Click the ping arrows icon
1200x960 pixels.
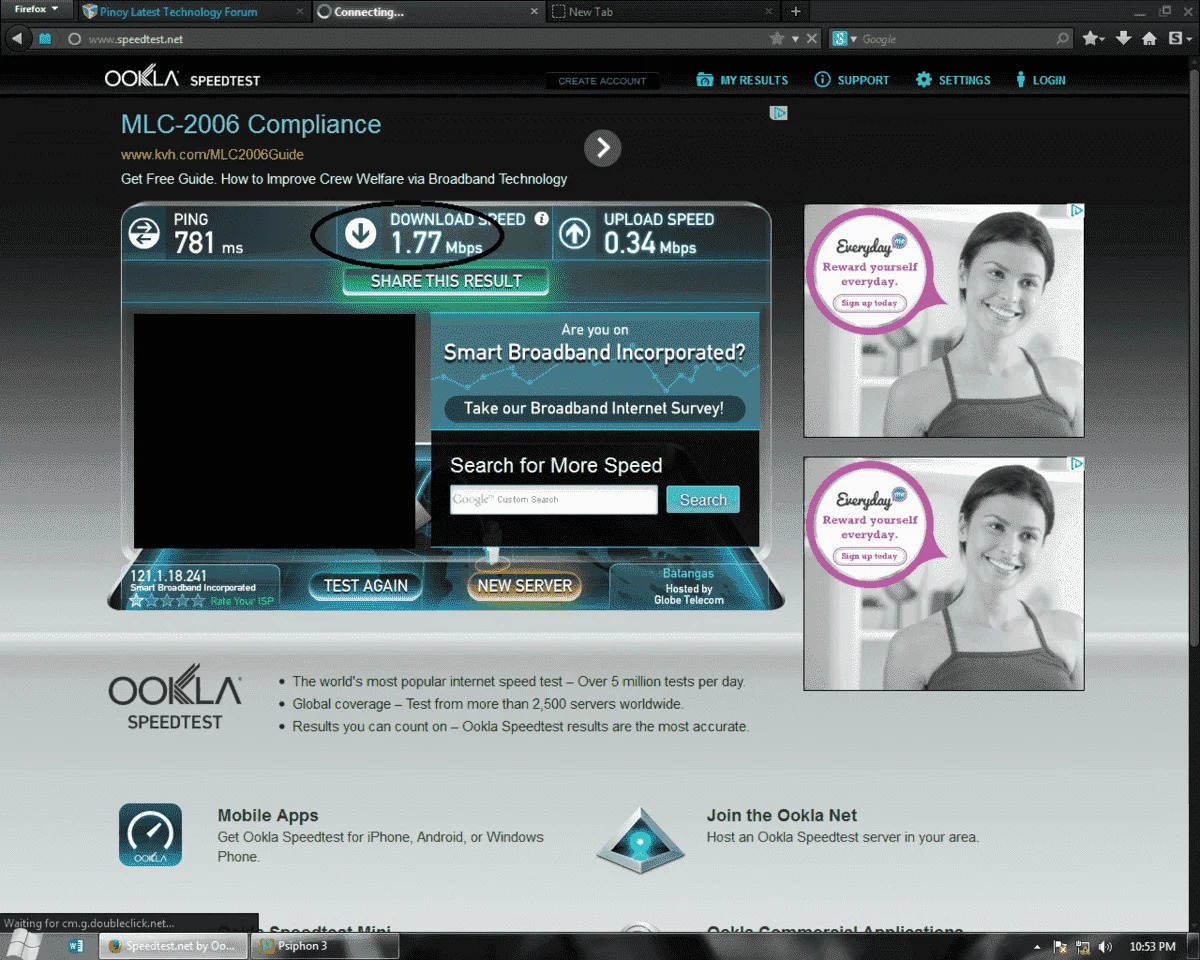145,233
